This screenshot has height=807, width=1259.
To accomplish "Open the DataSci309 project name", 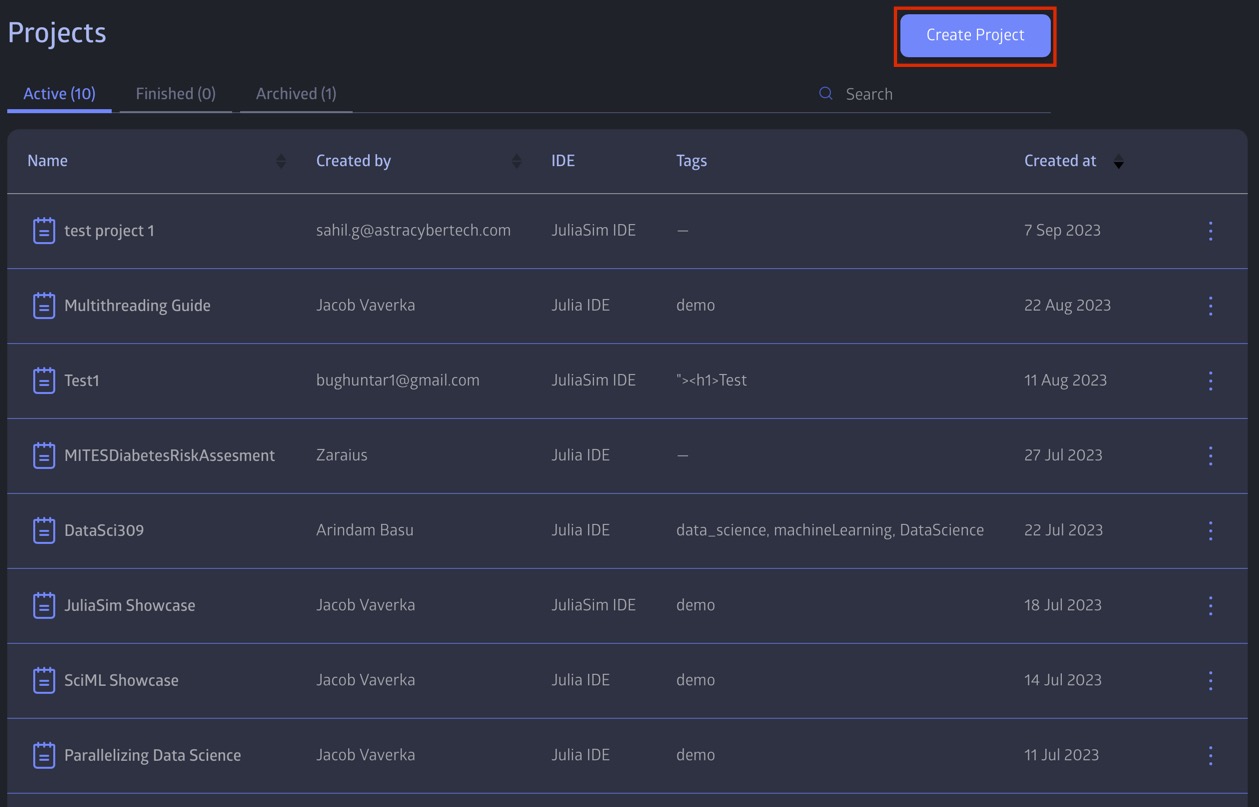I will [104, 530].
